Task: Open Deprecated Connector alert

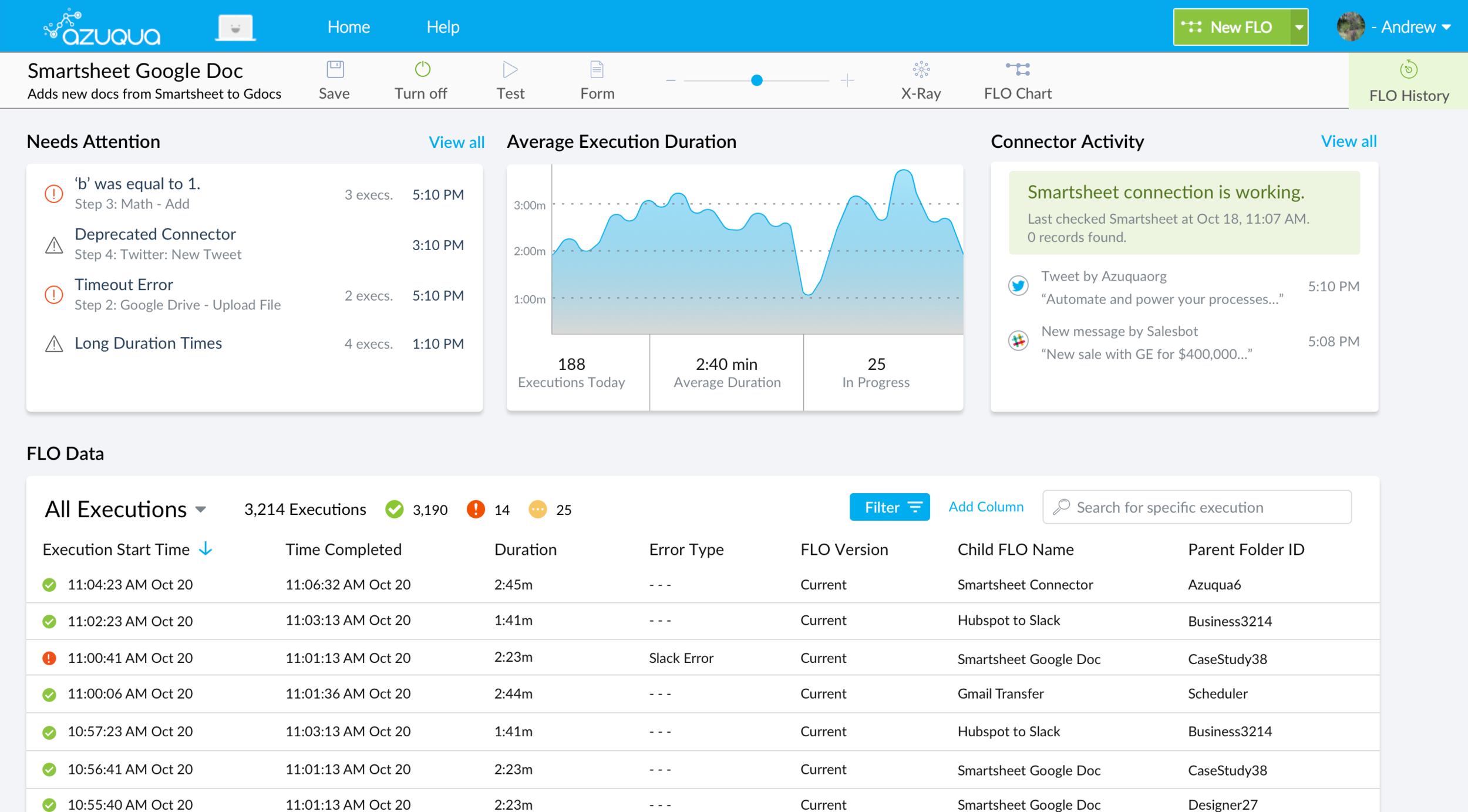Action: 254,244
